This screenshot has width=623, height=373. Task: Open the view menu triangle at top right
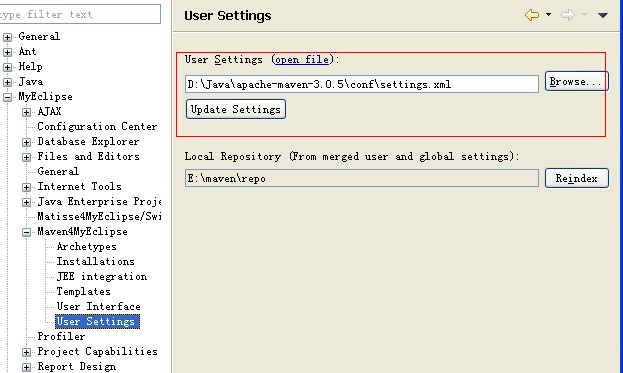click(x=602, y=15)
